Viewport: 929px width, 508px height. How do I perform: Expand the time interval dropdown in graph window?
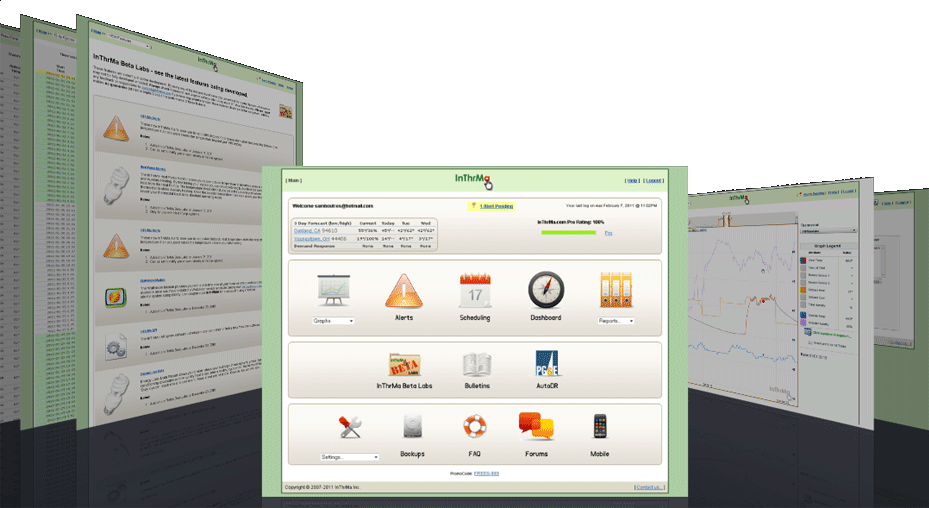pos(828,231)
